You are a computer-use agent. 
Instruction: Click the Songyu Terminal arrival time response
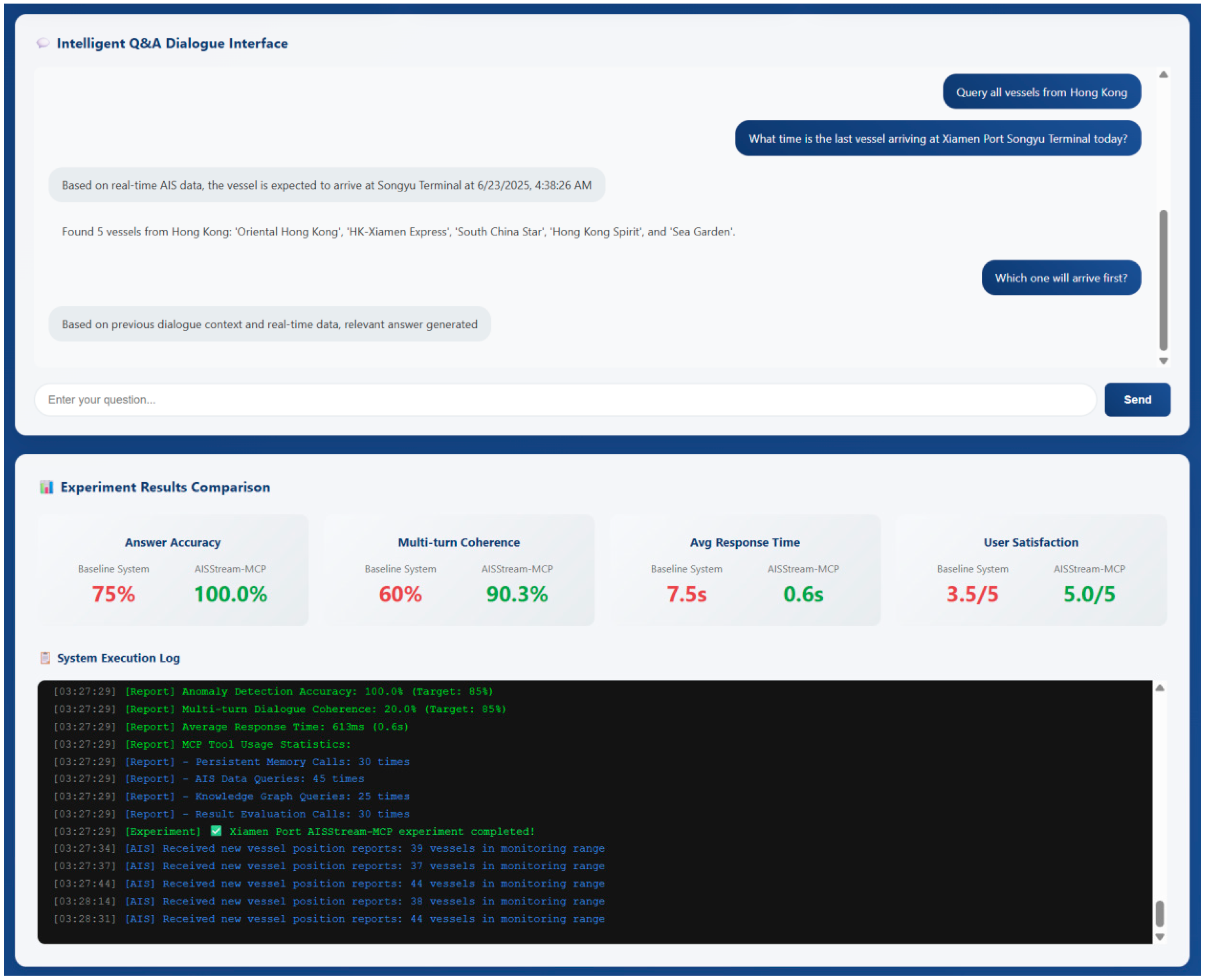point(326,185)
